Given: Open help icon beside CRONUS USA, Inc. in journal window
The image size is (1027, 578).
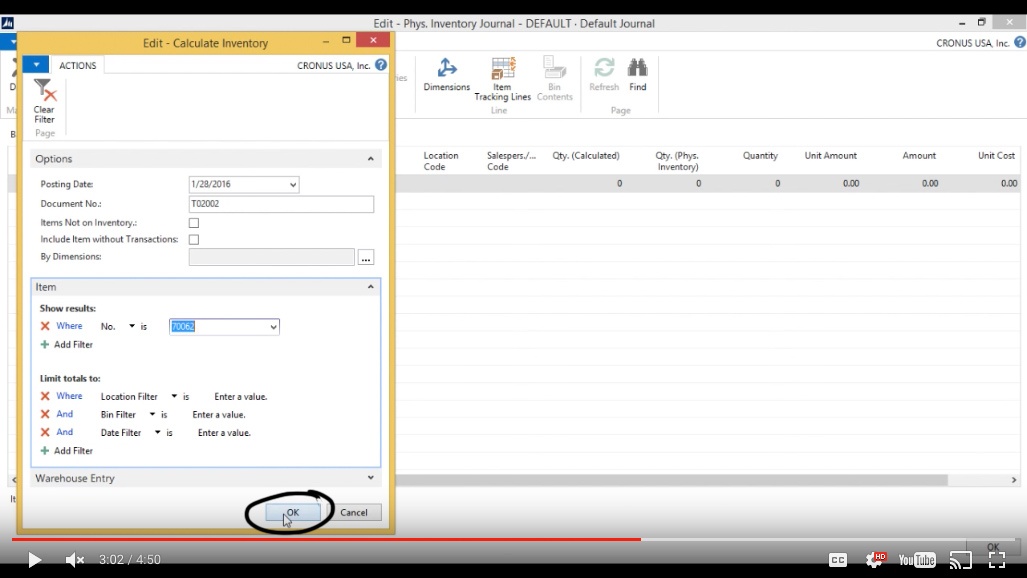Looking at the screenshot, I should tap(1020, 43).
